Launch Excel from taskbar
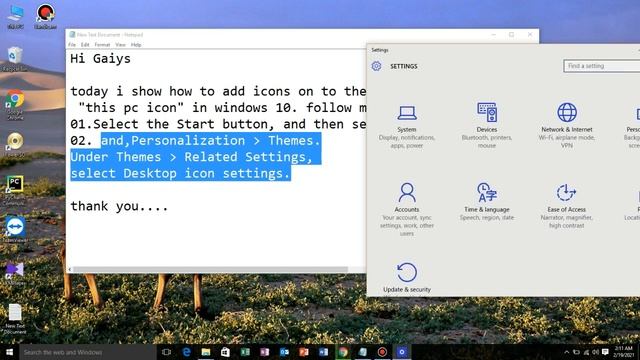The height and width of the screenshot is (360, 640). 245,352
